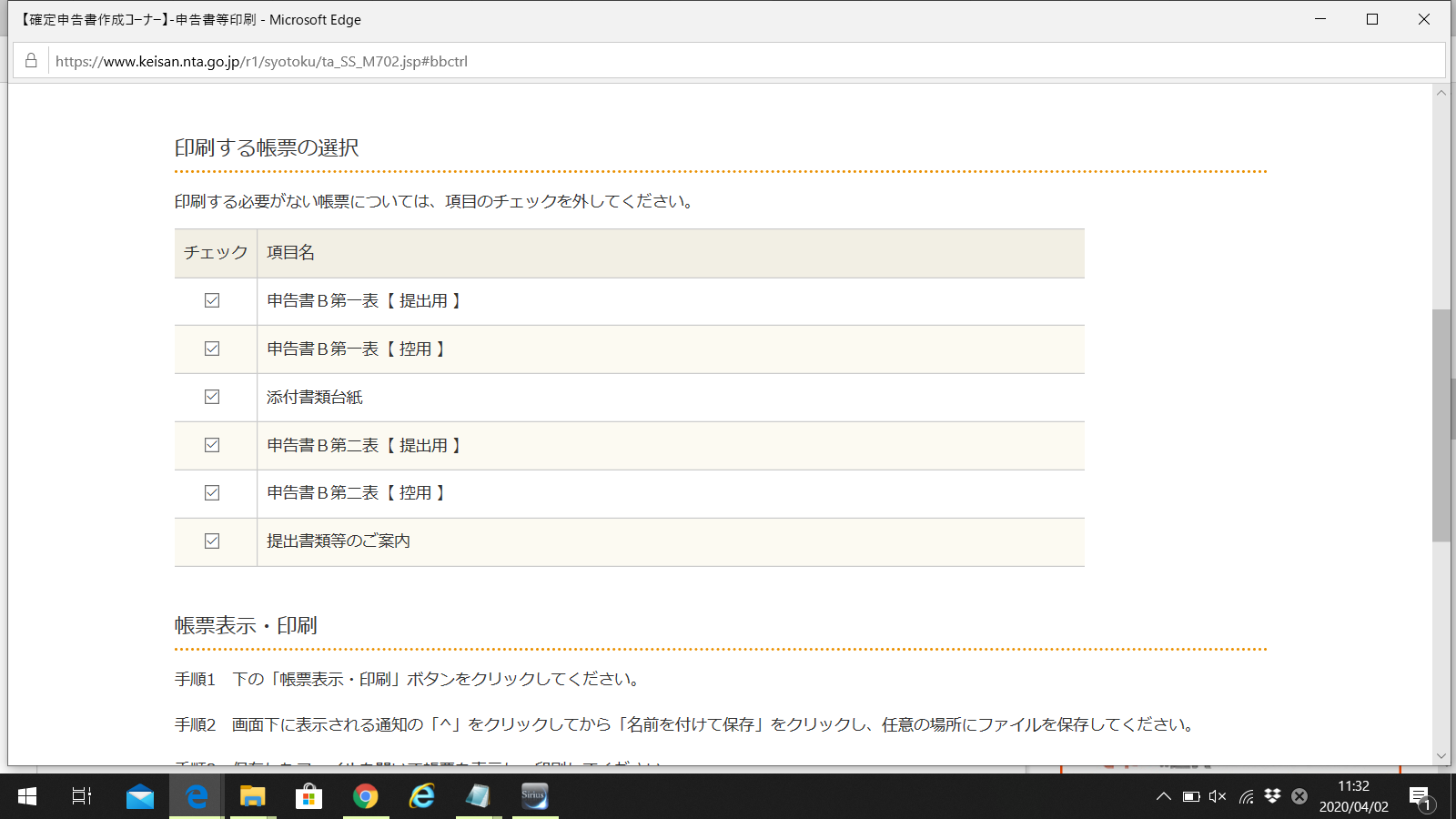
Task: Disable printing of 提出書類等のご案内
Action: [x=212, y=541]
